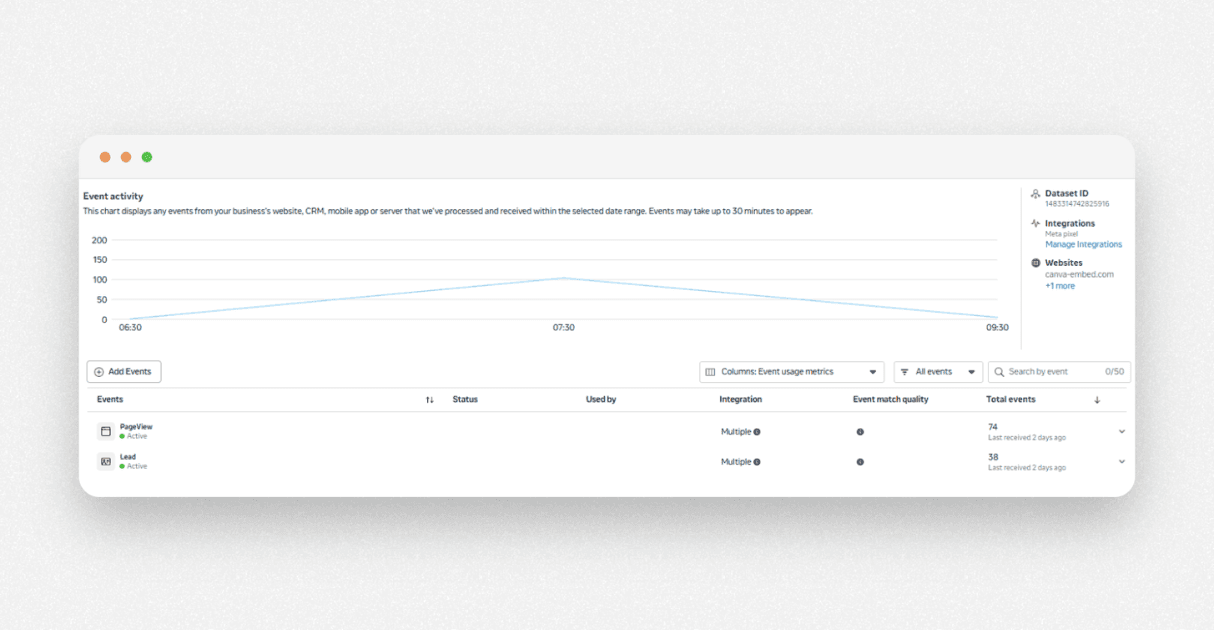Click info icon beside Lead Multiple integration
This screenshot has width=1214, height=630.
(x=757, y=462)
